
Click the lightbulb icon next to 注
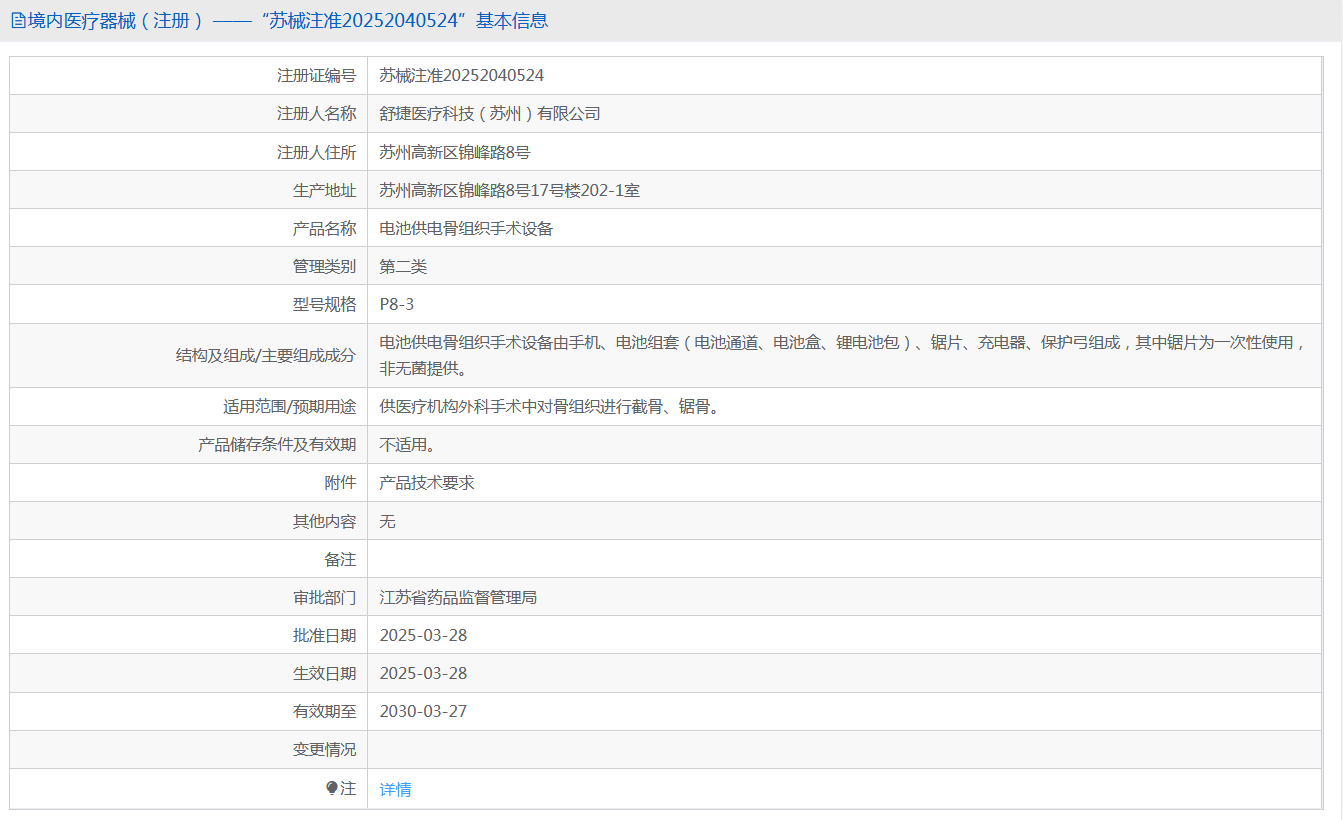332,788
